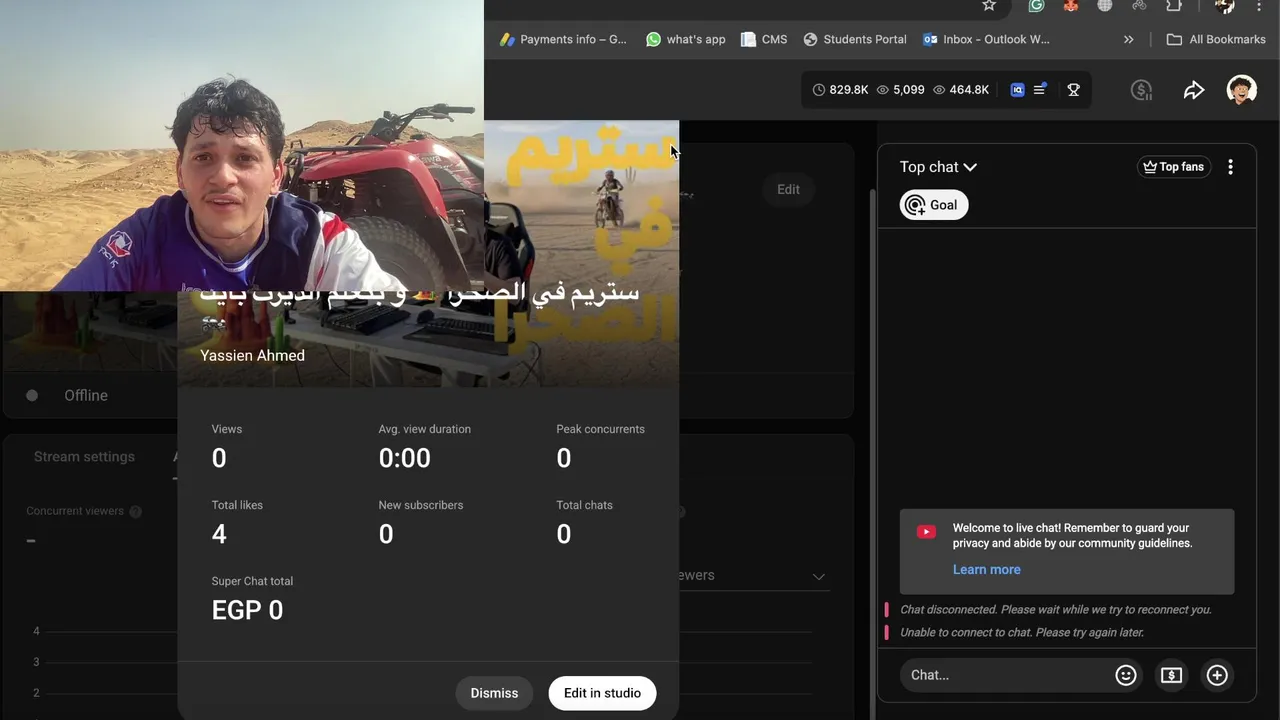Open the Chrome three-dot menu
This screenshot has width=1280, height=720.
click(x=1260, y=6)
